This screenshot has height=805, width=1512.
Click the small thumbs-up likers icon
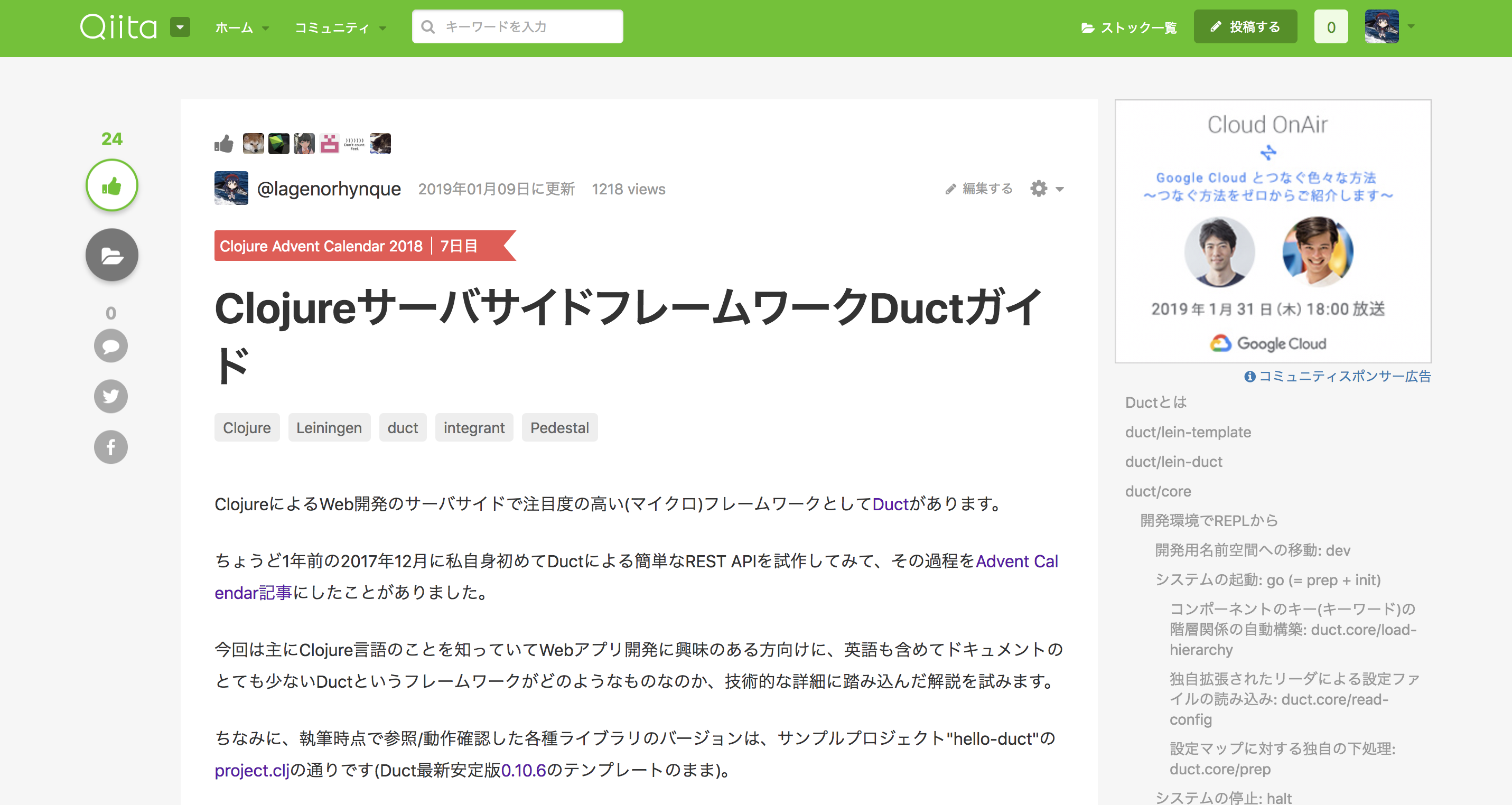223,144
